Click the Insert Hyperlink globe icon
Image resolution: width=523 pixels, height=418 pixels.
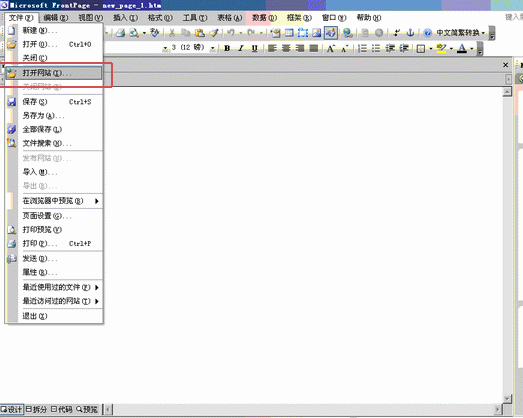click(x=348, y=33)
